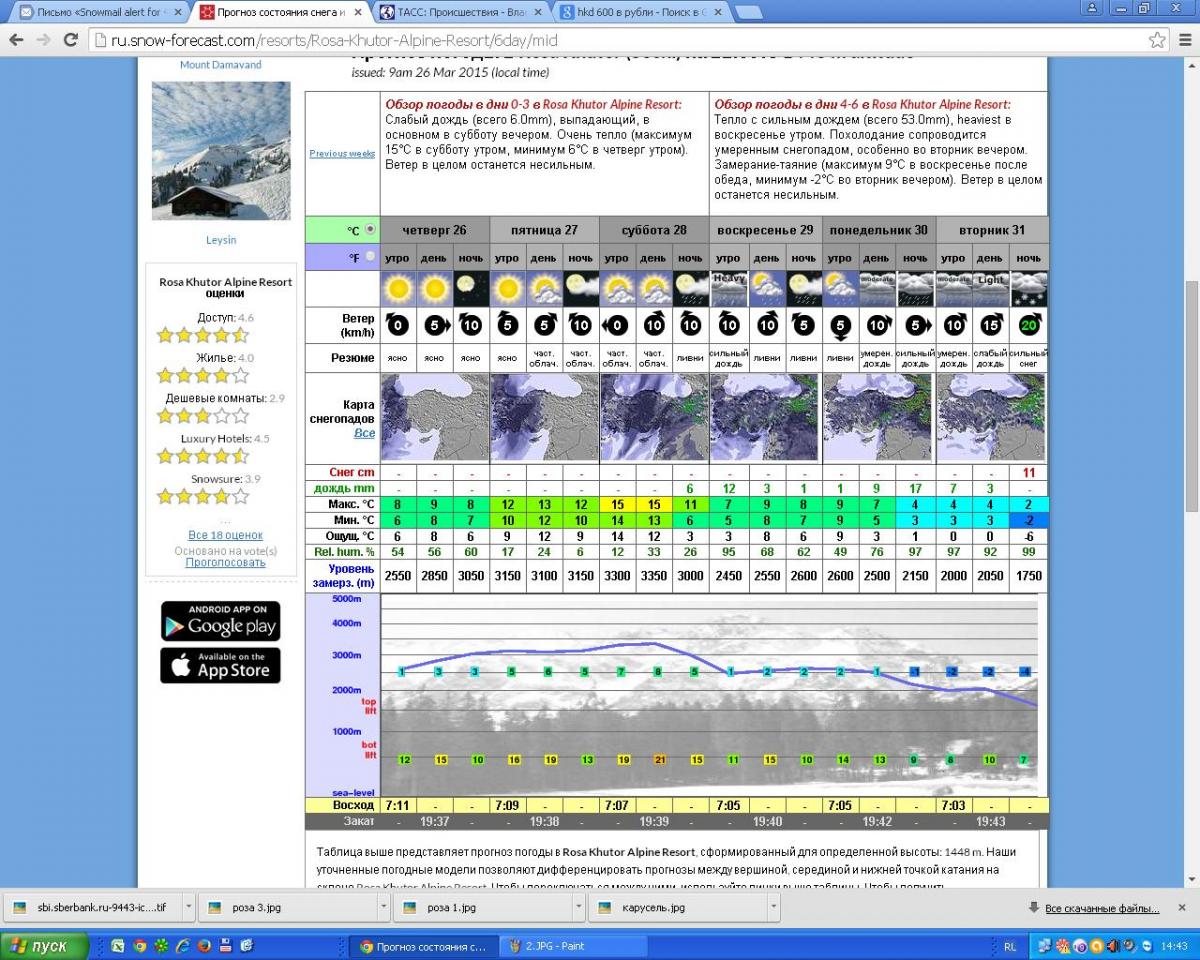This screenshot has height=960, width=1200.
Task: Open the Chrome hamburger menu
Action: click(1183, 40)
